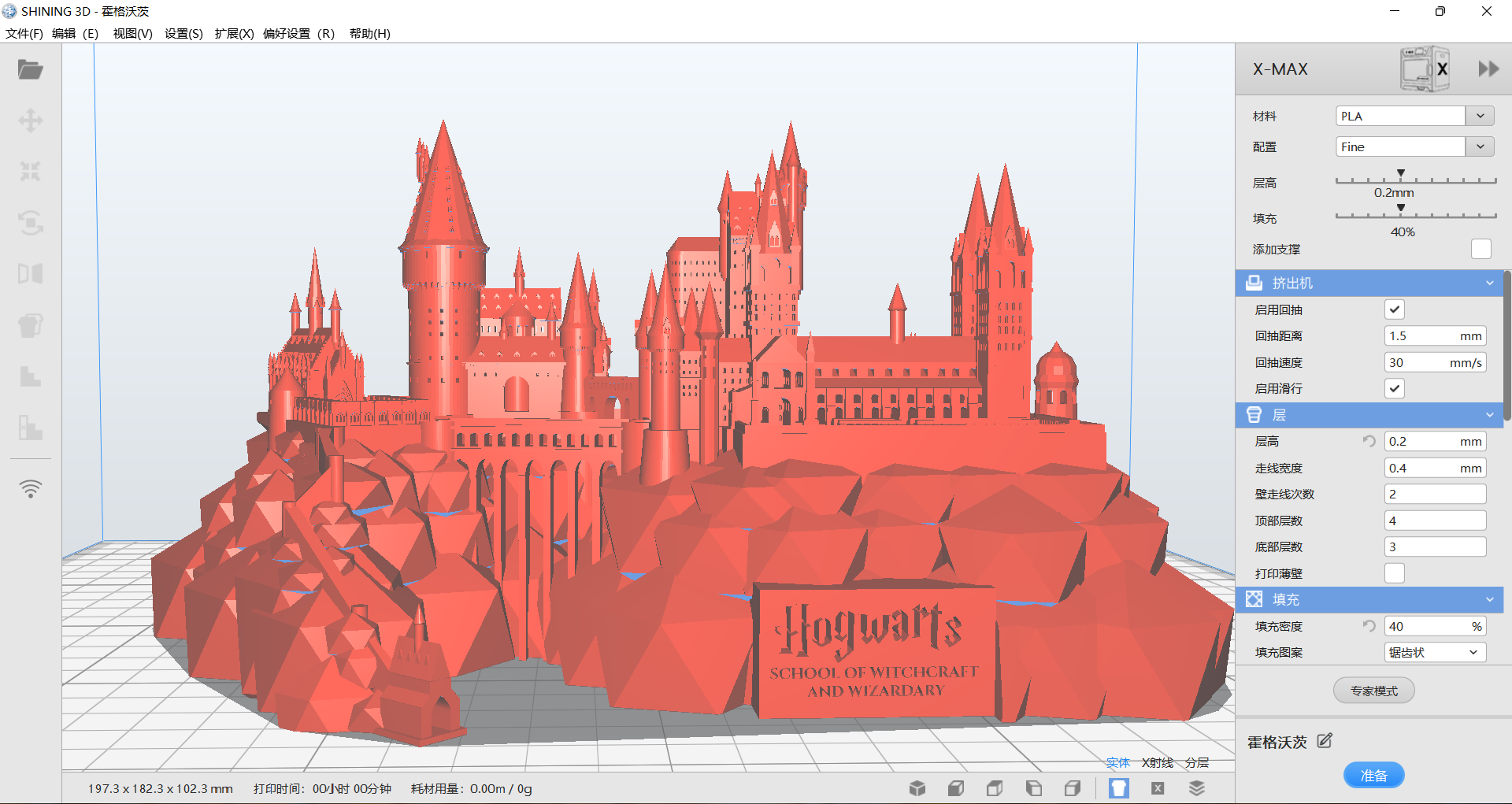Click the 层高 slider handle at 0.2mm
Viewport: 1512px width, 804px height.
[1401, 173]
